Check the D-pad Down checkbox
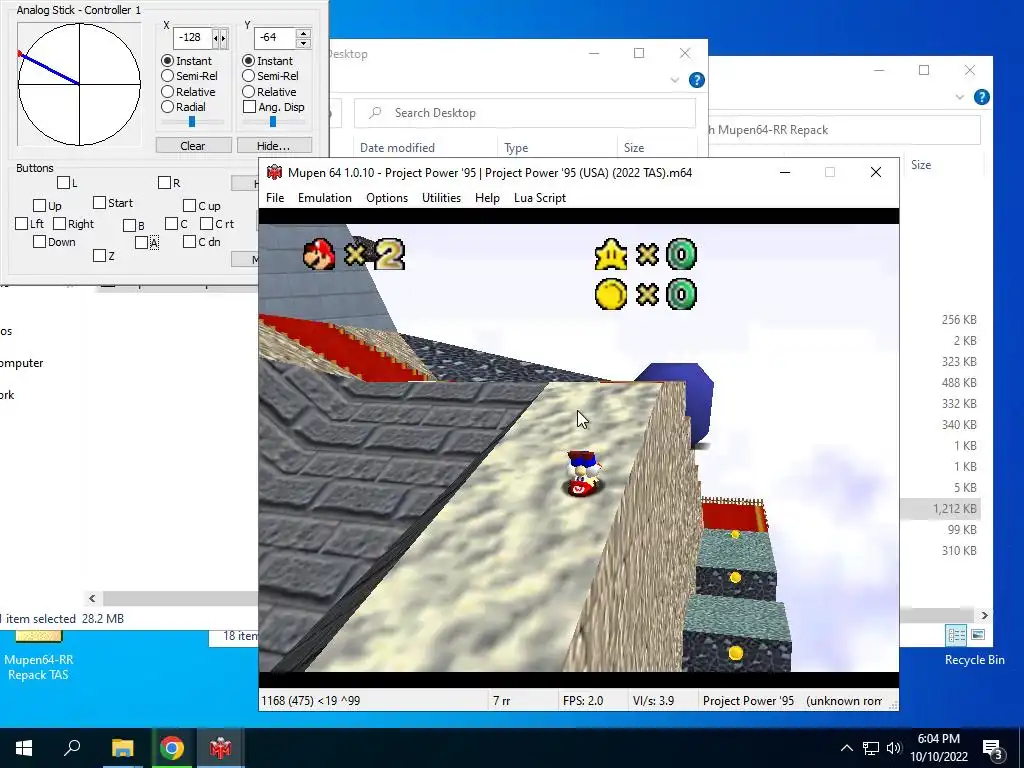Image resolution: width=1024 pixels, height=768 pixels. (x=39, y=242)
